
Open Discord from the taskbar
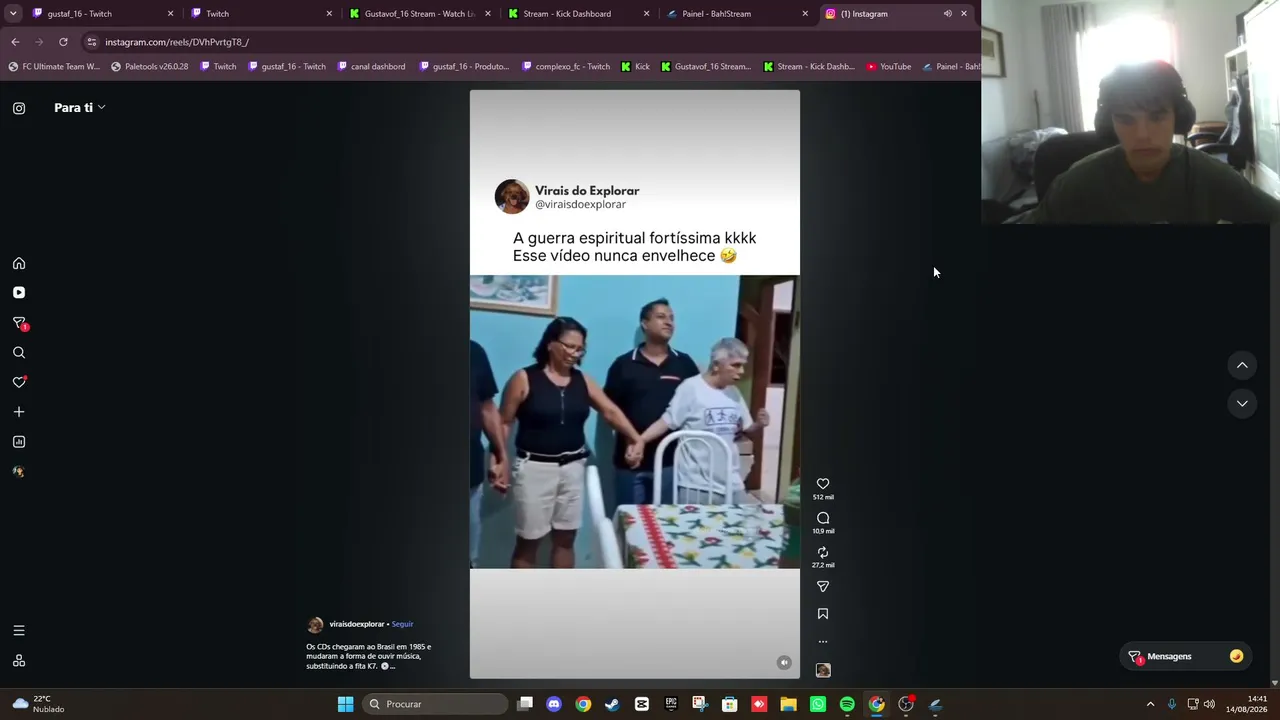[x=554, y=704]
